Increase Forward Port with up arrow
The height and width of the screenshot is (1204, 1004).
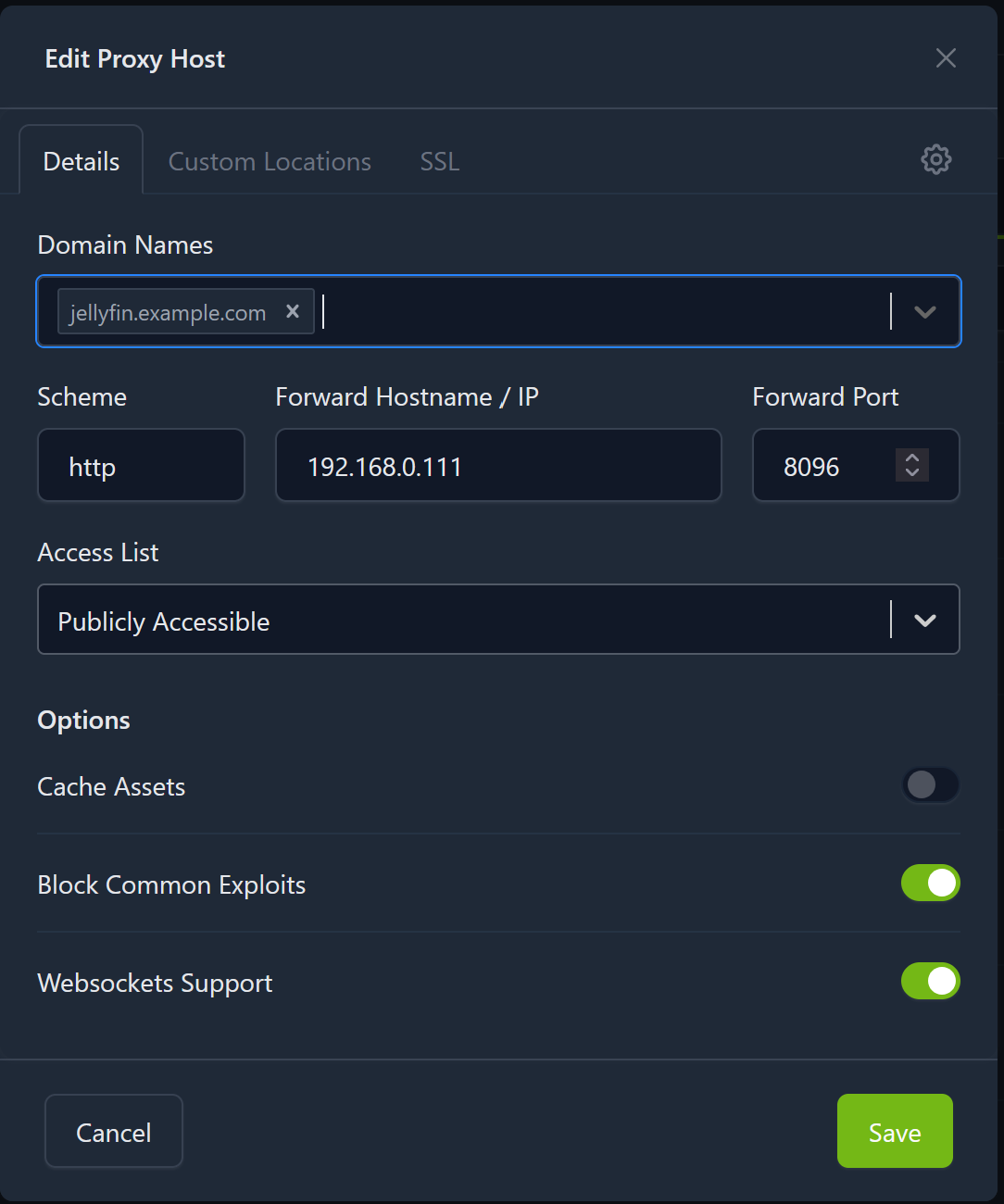pyautogui.click(x=912, y=458)
